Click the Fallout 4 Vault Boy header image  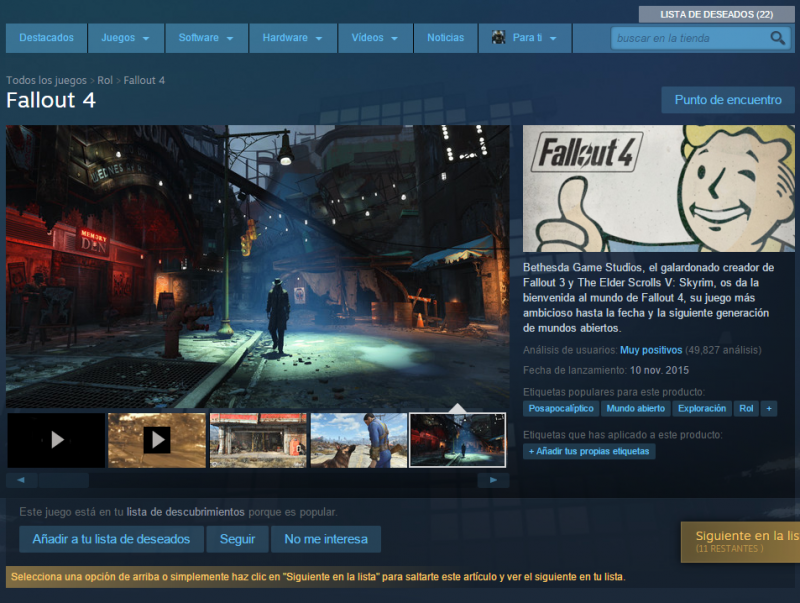coord(659,188)
